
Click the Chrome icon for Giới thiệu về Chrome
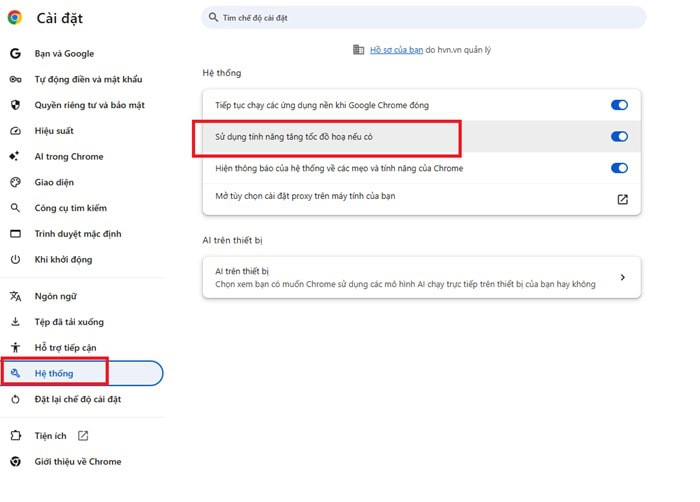pyautogui.click(x=15, y=461)
